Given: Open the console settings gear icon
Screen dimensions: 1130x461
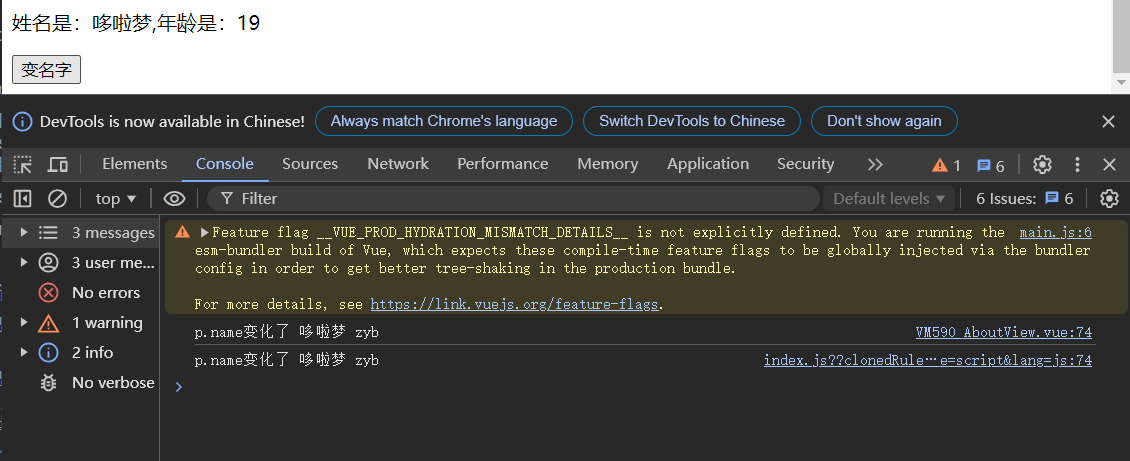Looking at the screenshot, I should coord(1108,198).
